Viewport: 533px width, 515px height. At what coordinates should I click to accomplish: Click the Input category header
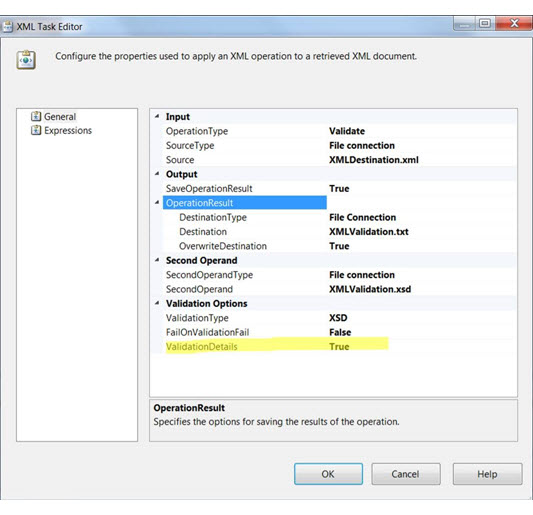(177, 117)
